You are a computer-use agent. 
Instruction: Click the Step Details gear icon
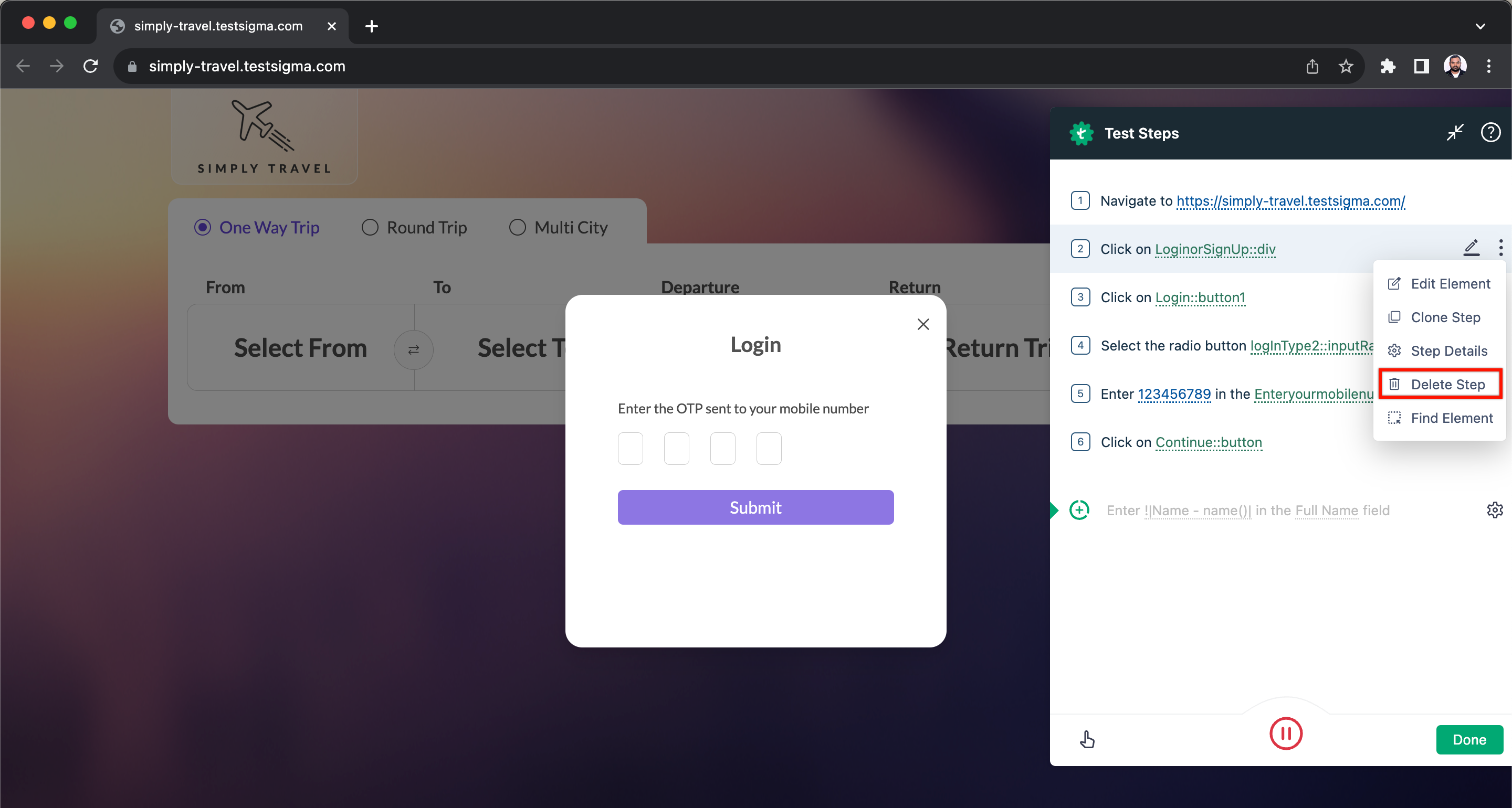coord(1394,350)
